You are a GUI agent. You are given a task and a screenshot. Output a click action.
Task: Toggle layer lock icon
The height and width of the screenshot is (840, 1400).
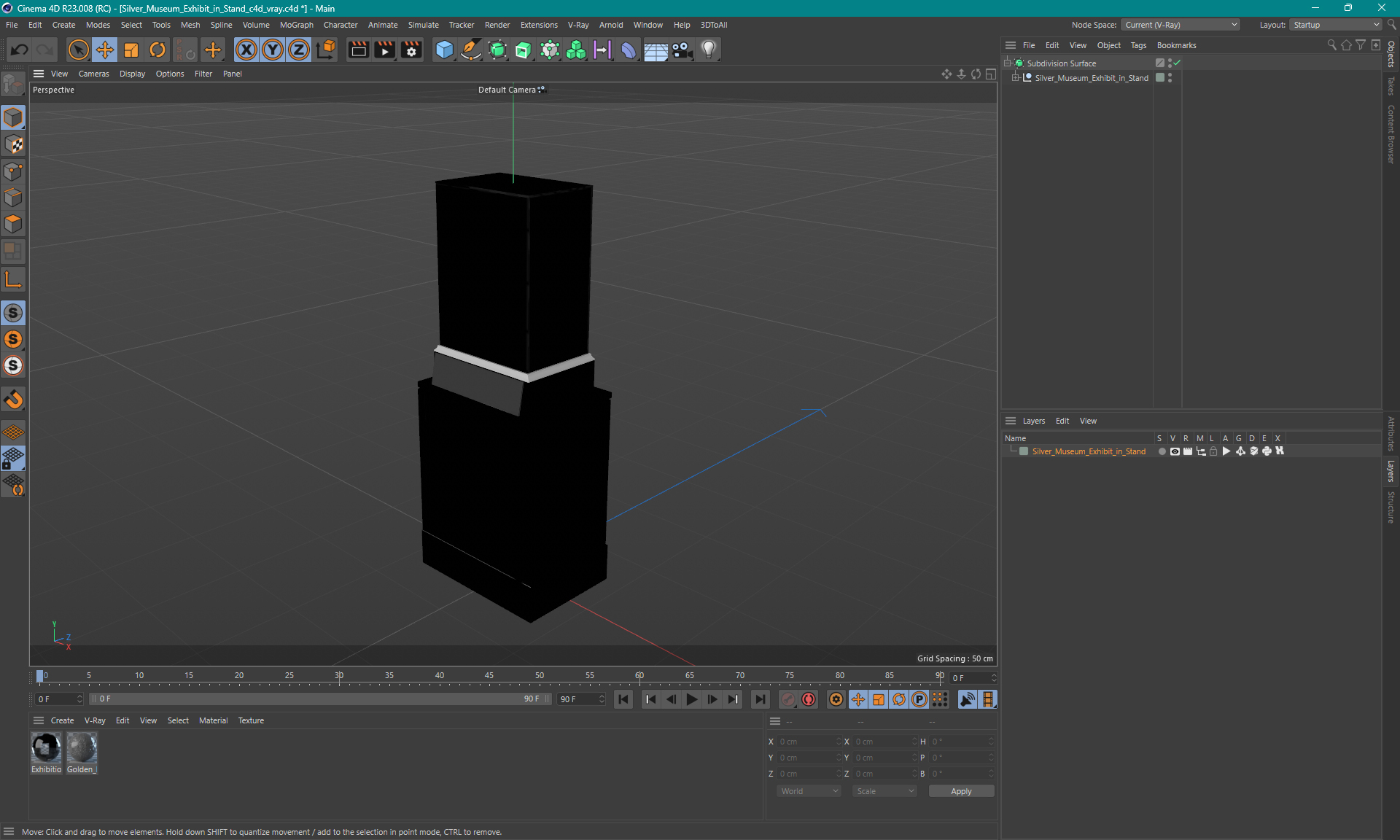click(x=1213, y=451)
